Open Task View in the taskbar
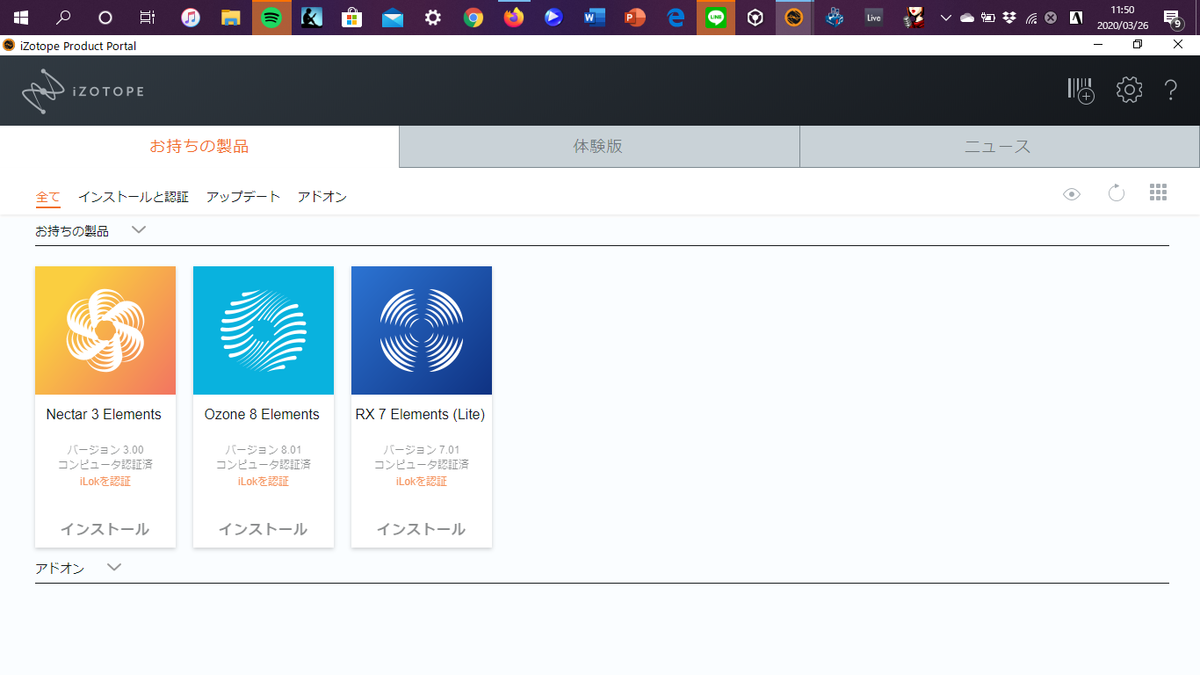 pyautogui.click(x=147, y=17)
